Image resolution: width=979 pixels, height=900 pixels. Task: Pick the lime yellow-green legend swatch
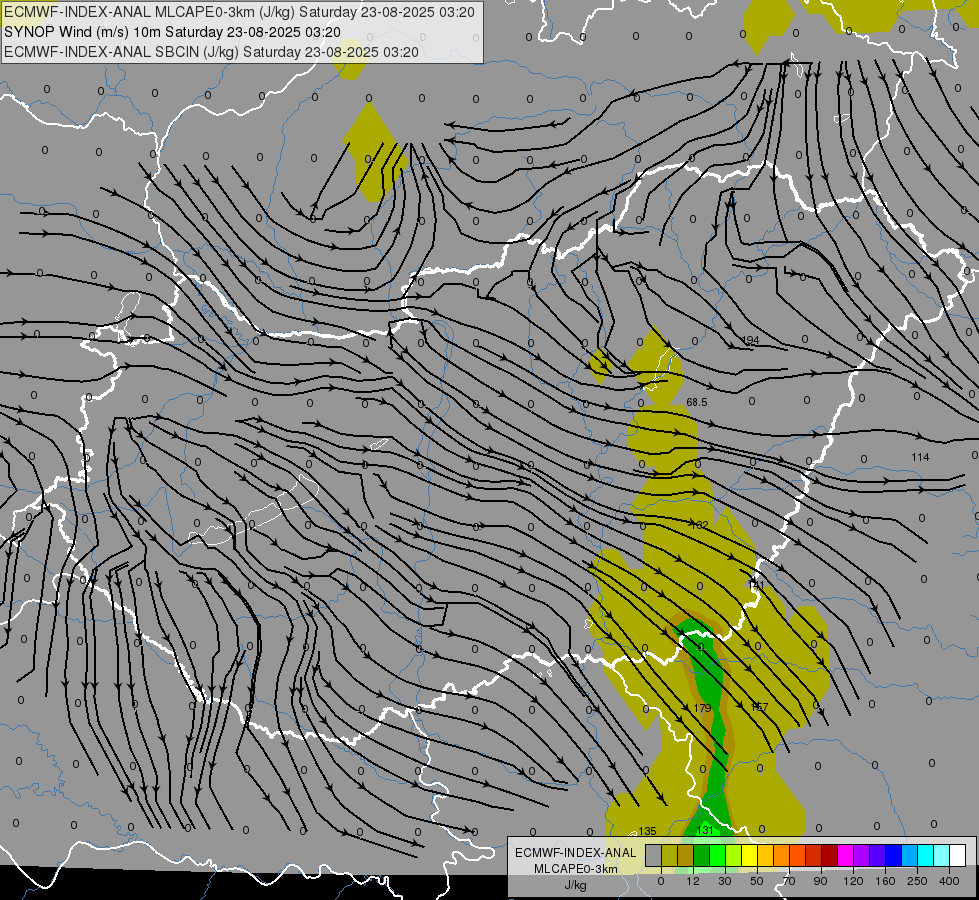(x=734, y=855)
